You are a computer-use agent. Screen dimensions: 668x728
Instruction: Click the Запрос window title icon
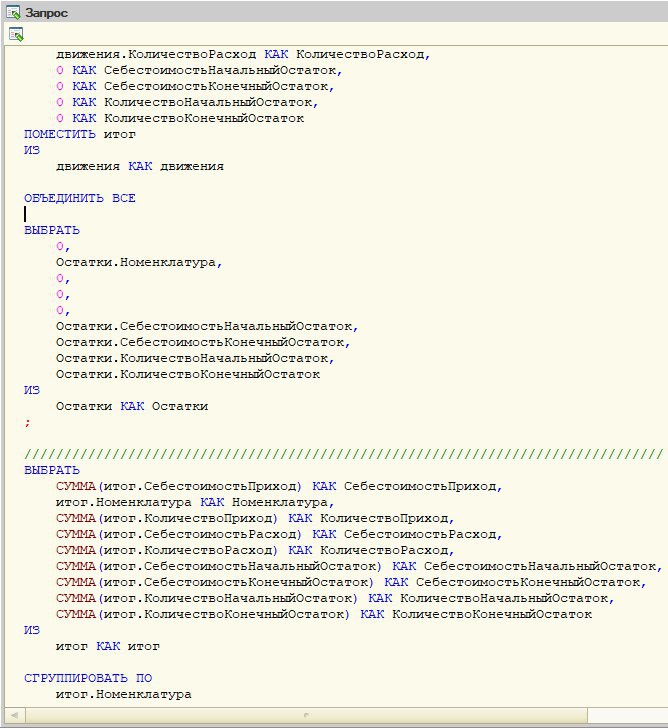point(13,13)
